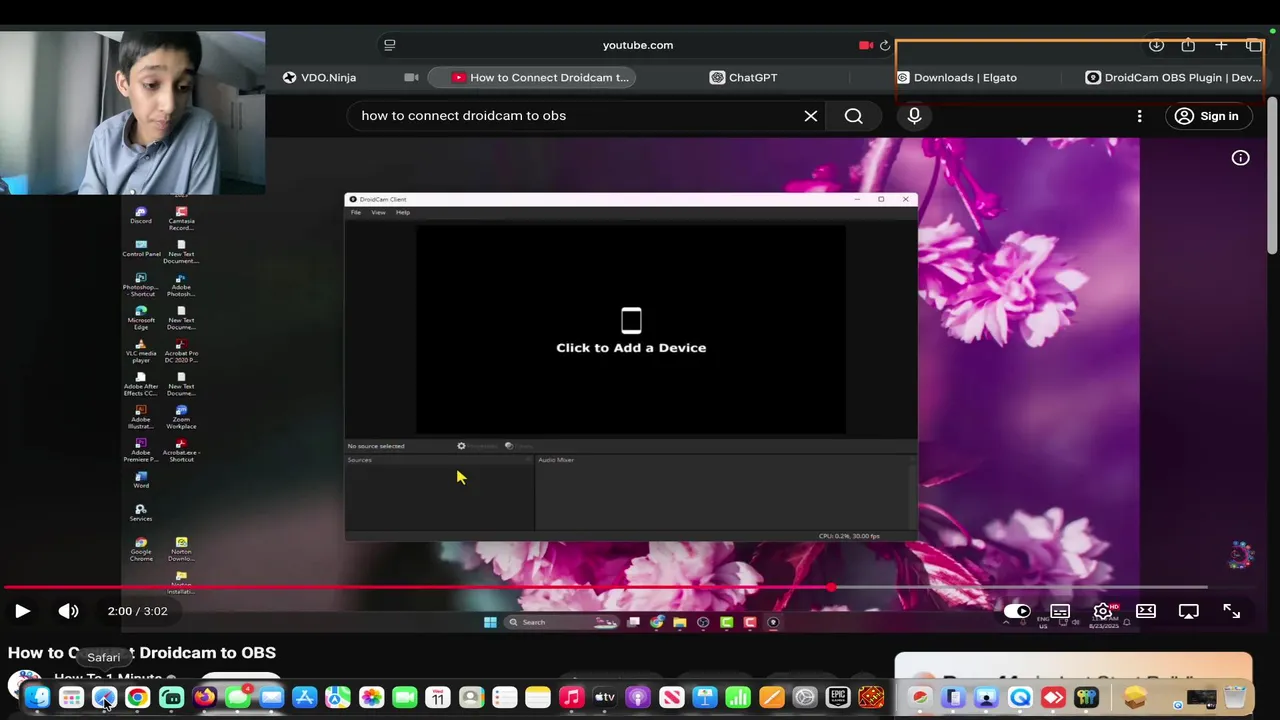Open Finder from the Dock

(x=37, y=697)
